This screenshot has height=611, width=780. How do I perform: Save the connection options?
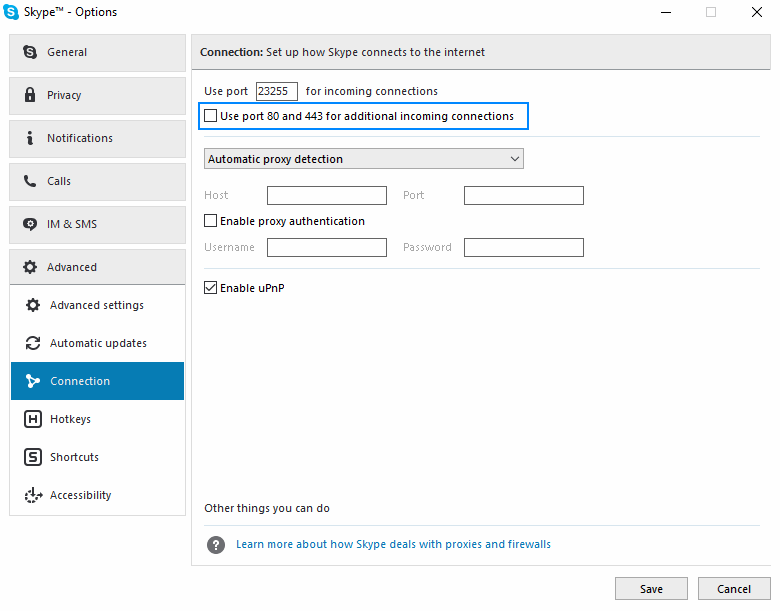tap(651, 589)
